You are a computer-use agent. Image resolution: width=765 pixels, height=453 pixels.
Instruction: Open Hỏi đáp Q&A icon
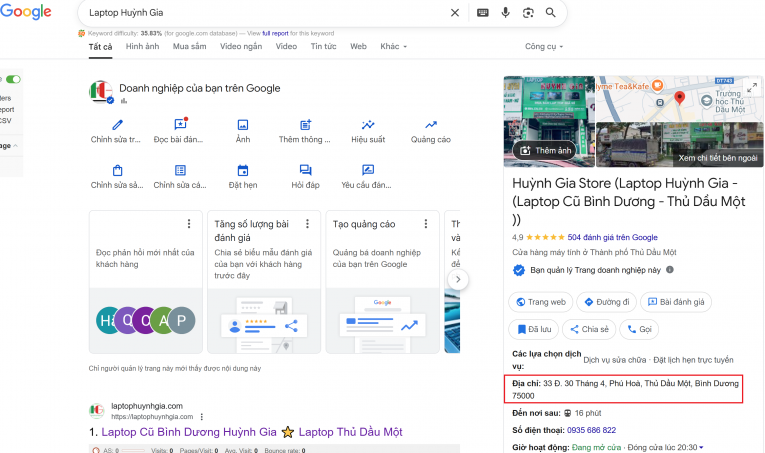tap(305, 170)
